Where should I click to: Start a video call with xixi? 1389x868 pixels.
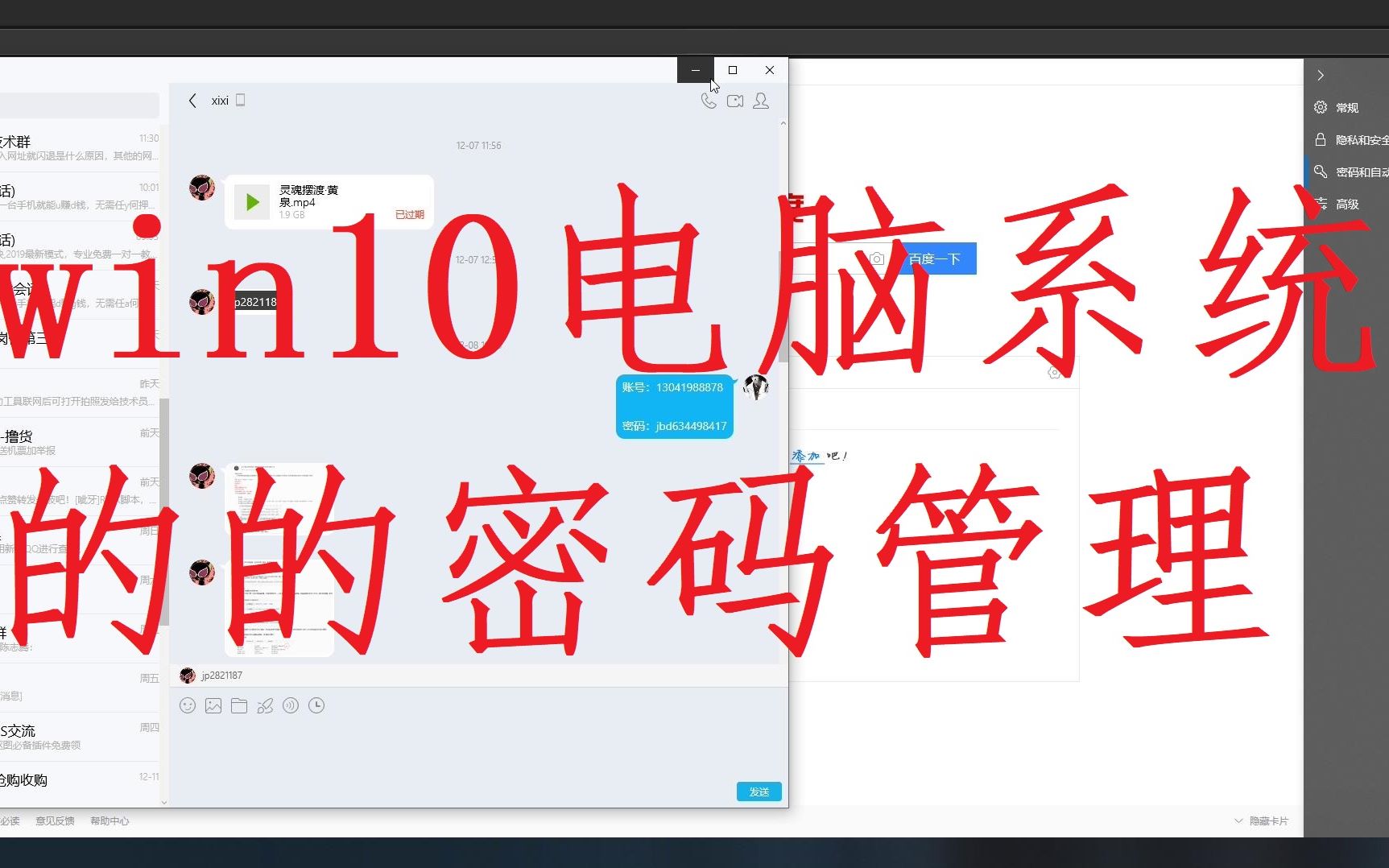click(735, 101)
